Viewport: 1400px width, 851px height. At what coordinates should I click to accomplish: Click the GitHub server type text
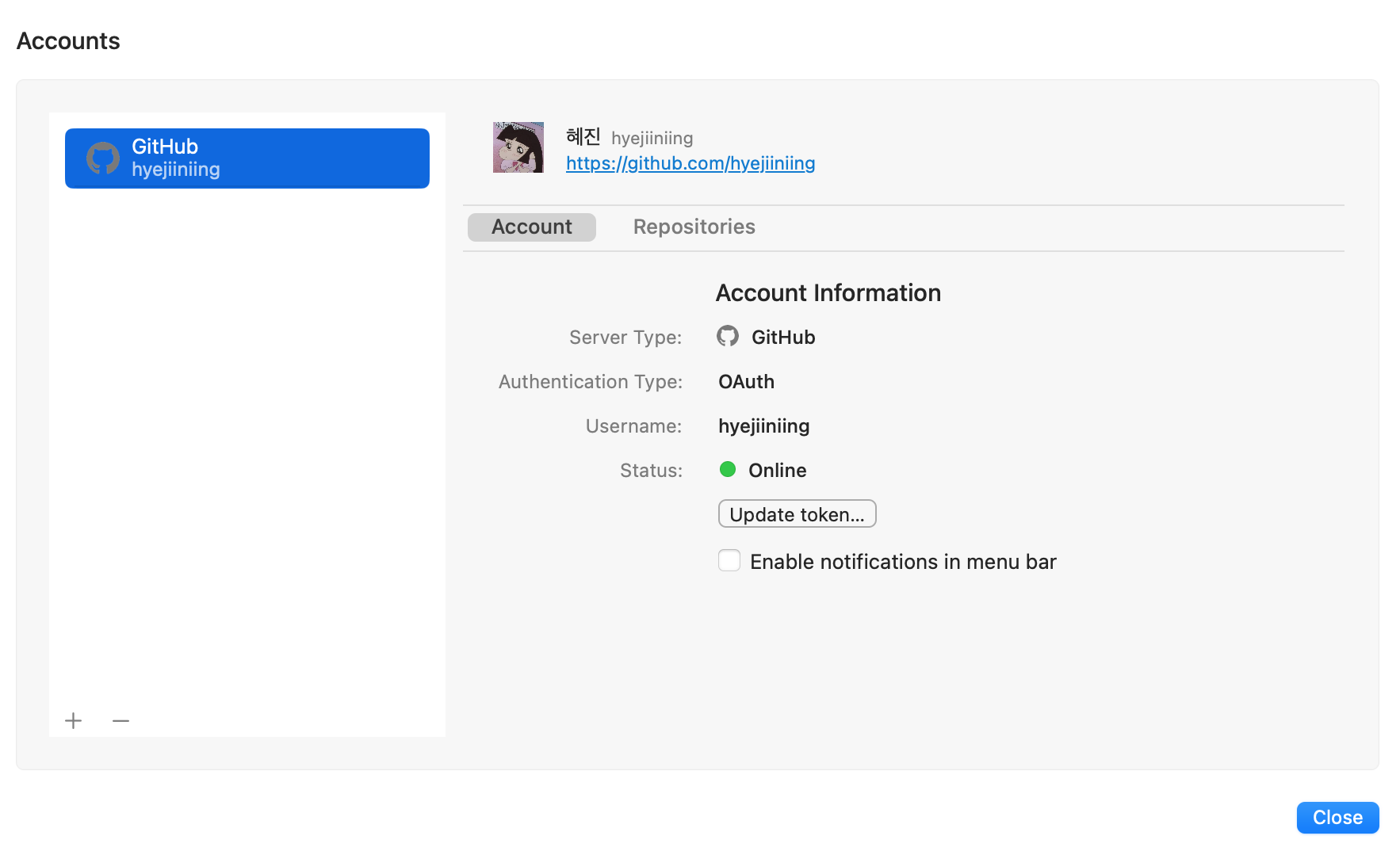click(783, 338)
